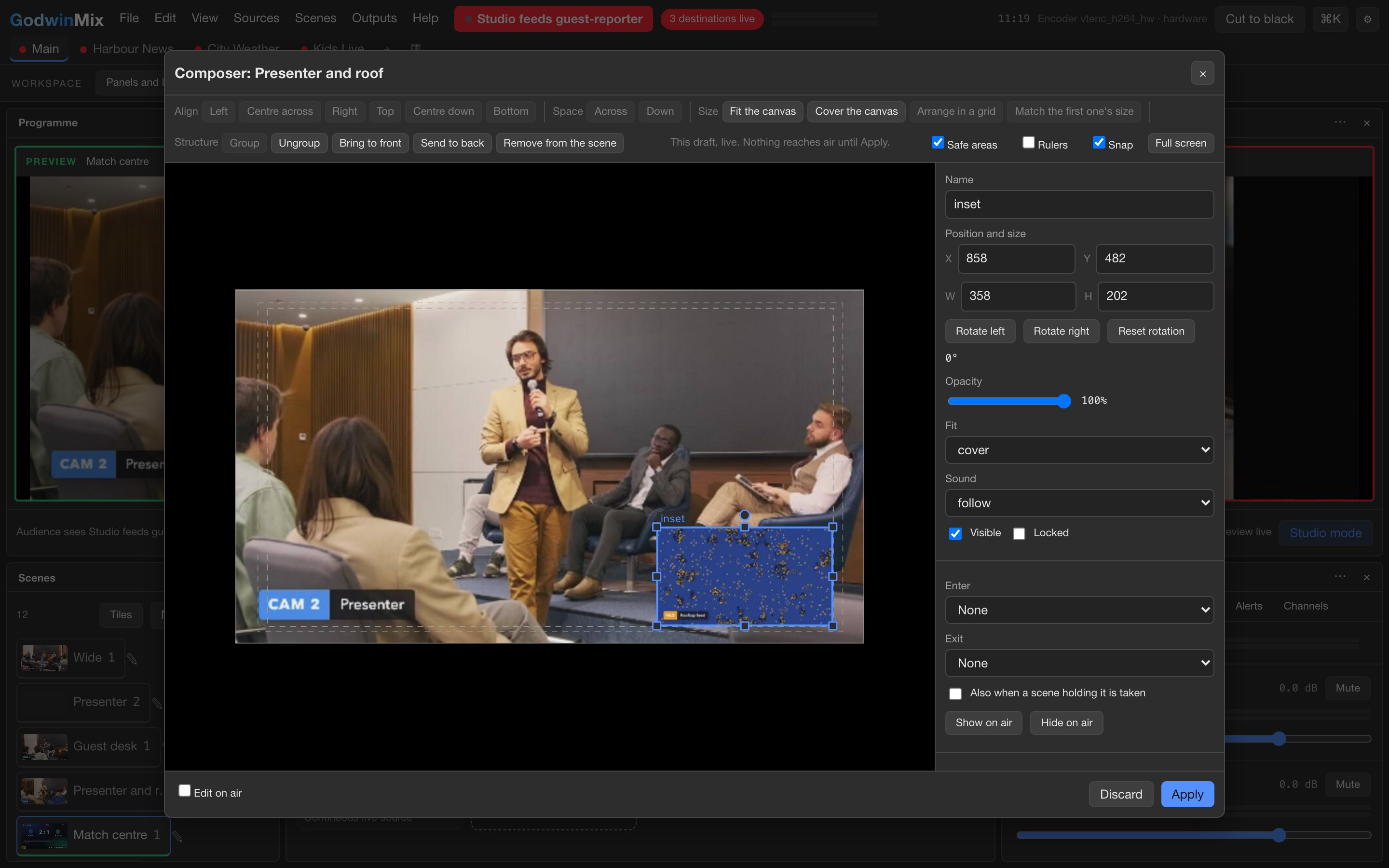Image resolution: width=1389 pixels, height=868 pixels.
Task: Open the Exit transition dropdown
Action: [1079, 663]
